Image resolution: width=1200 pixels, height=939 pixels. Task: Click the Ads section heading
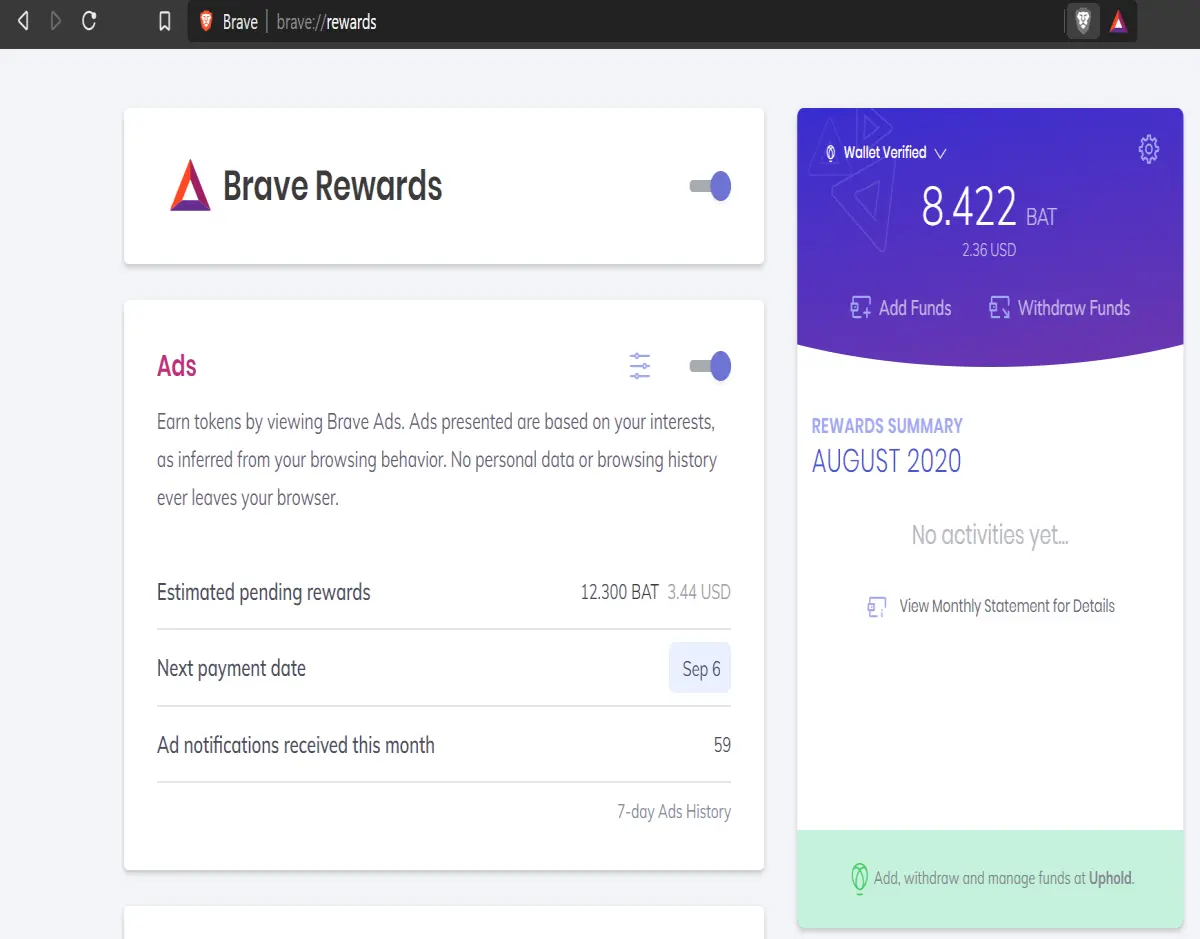click(x=177, y=366)
